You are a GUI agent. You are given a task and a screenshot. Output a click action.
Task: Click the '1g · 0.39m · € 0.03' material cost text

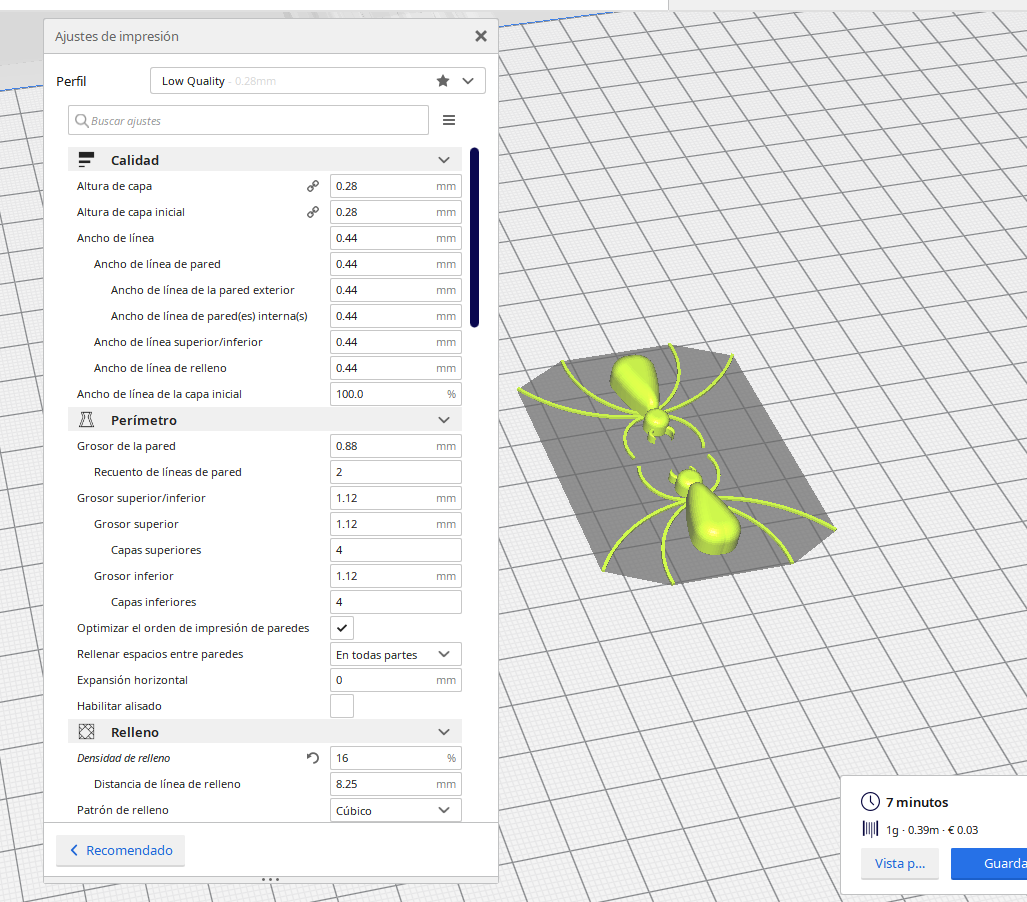tap(931, 830)
